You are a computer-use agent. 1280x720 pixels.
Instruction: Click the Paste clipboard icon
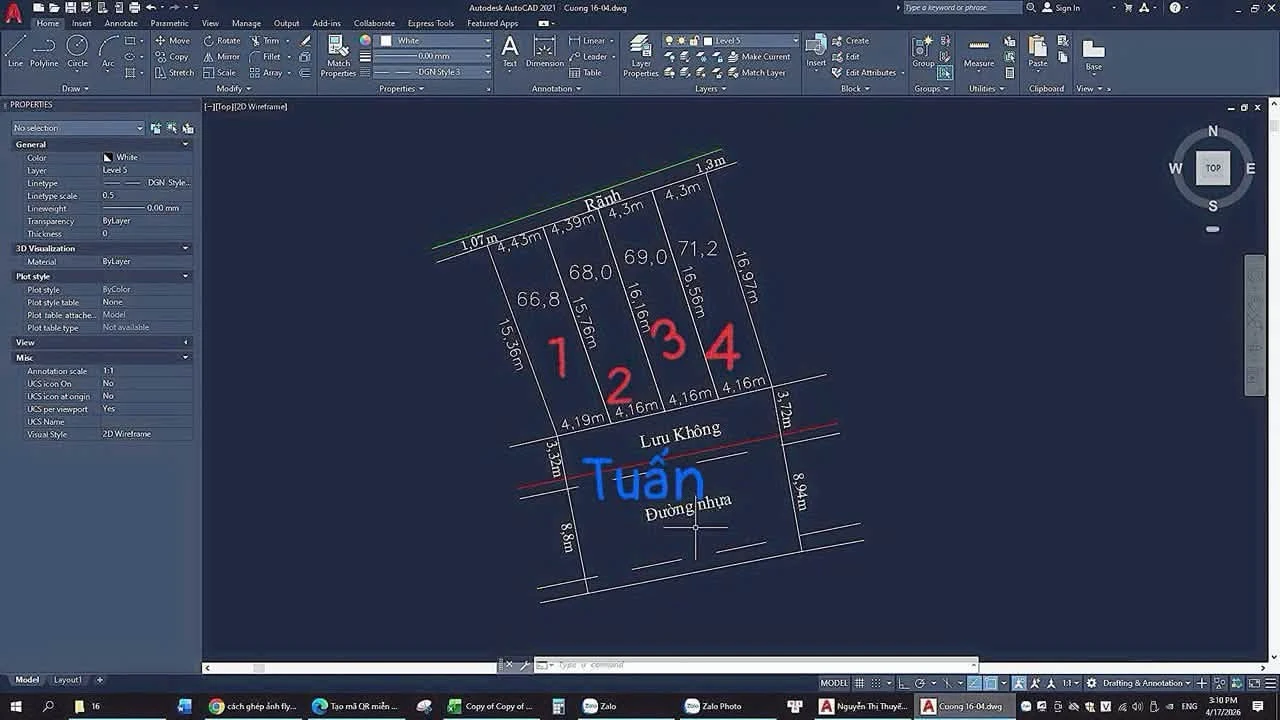tap(1038, 51)
